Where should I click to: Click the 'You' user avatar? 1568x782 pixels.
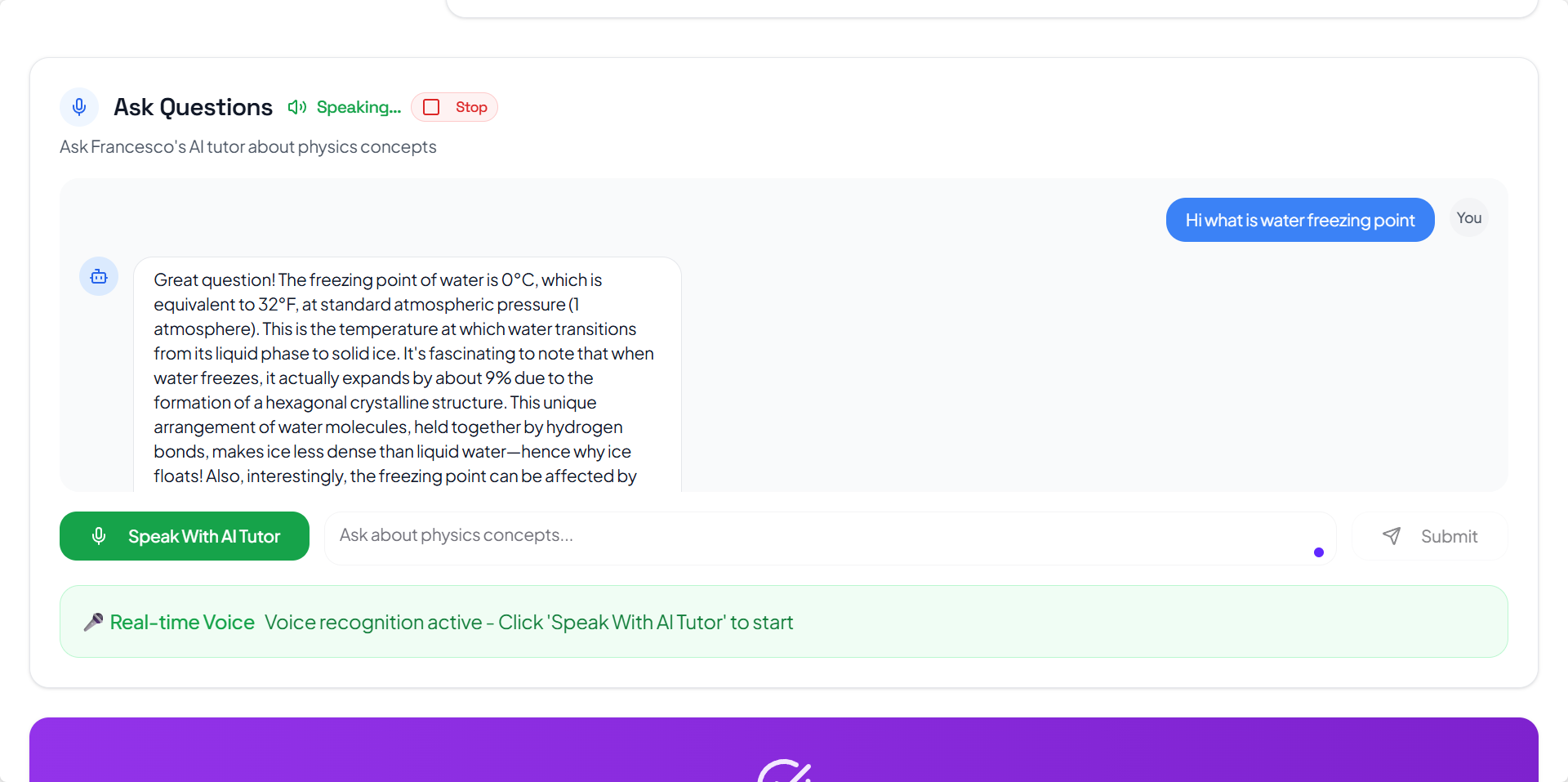pyautogui.click(x=1468, y=218)
